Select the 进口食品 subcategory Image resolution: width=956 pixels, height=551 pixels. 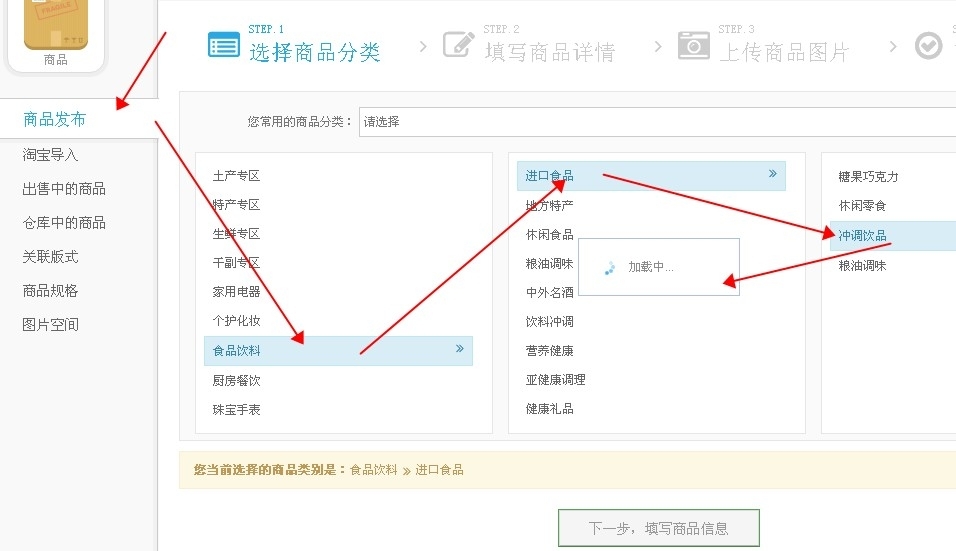pos(651,176)
